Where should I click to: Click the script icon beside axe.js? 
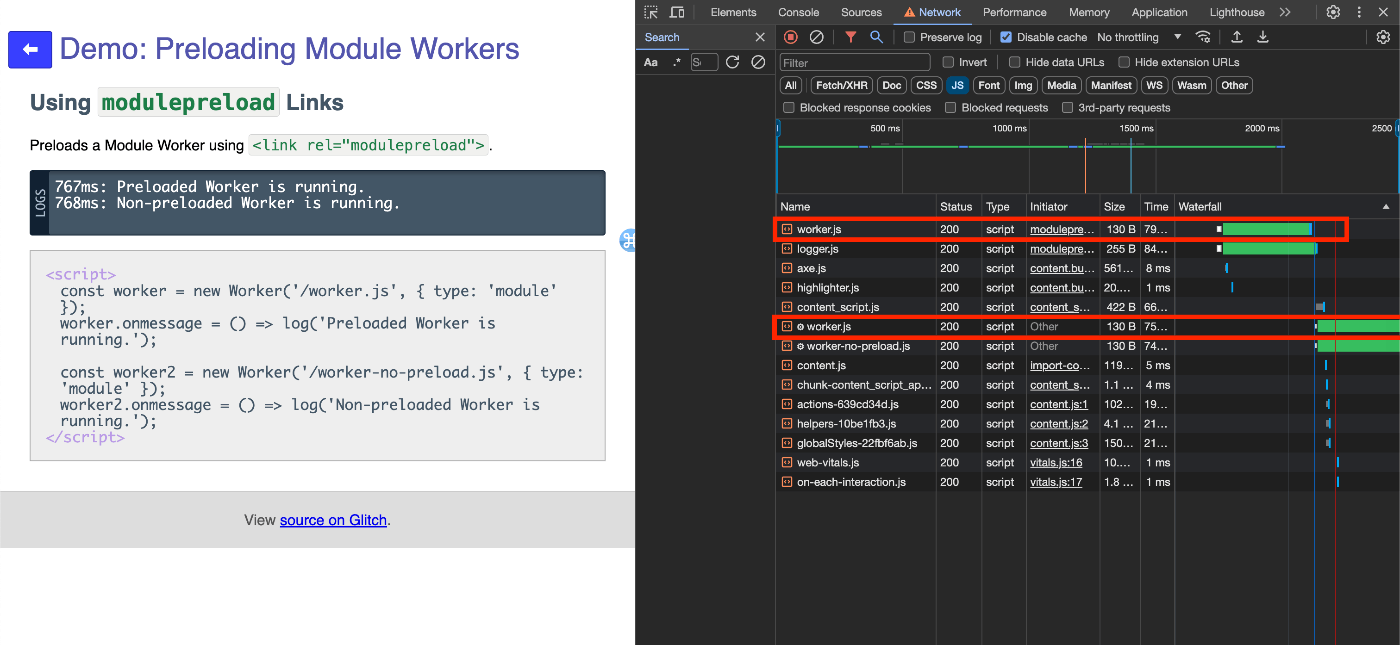click(787, 268)
